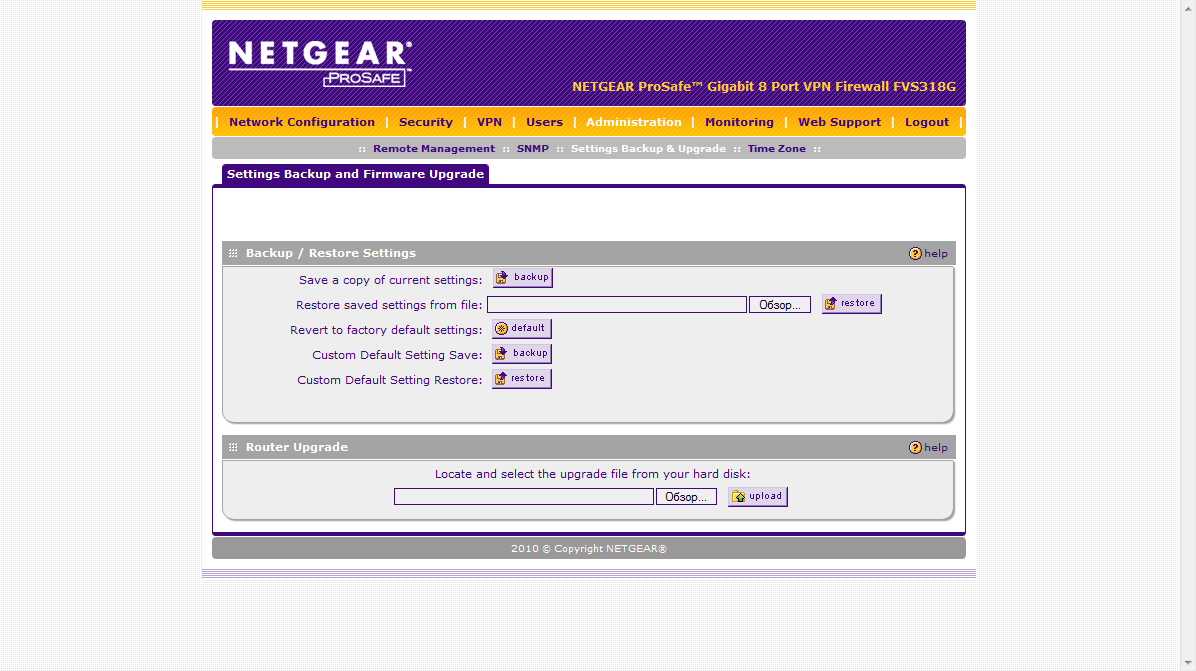Click restore button for Custom Default Setting Restore
Screen dimensions: 1196x671
pyautogui.click(x=522, y=379)
